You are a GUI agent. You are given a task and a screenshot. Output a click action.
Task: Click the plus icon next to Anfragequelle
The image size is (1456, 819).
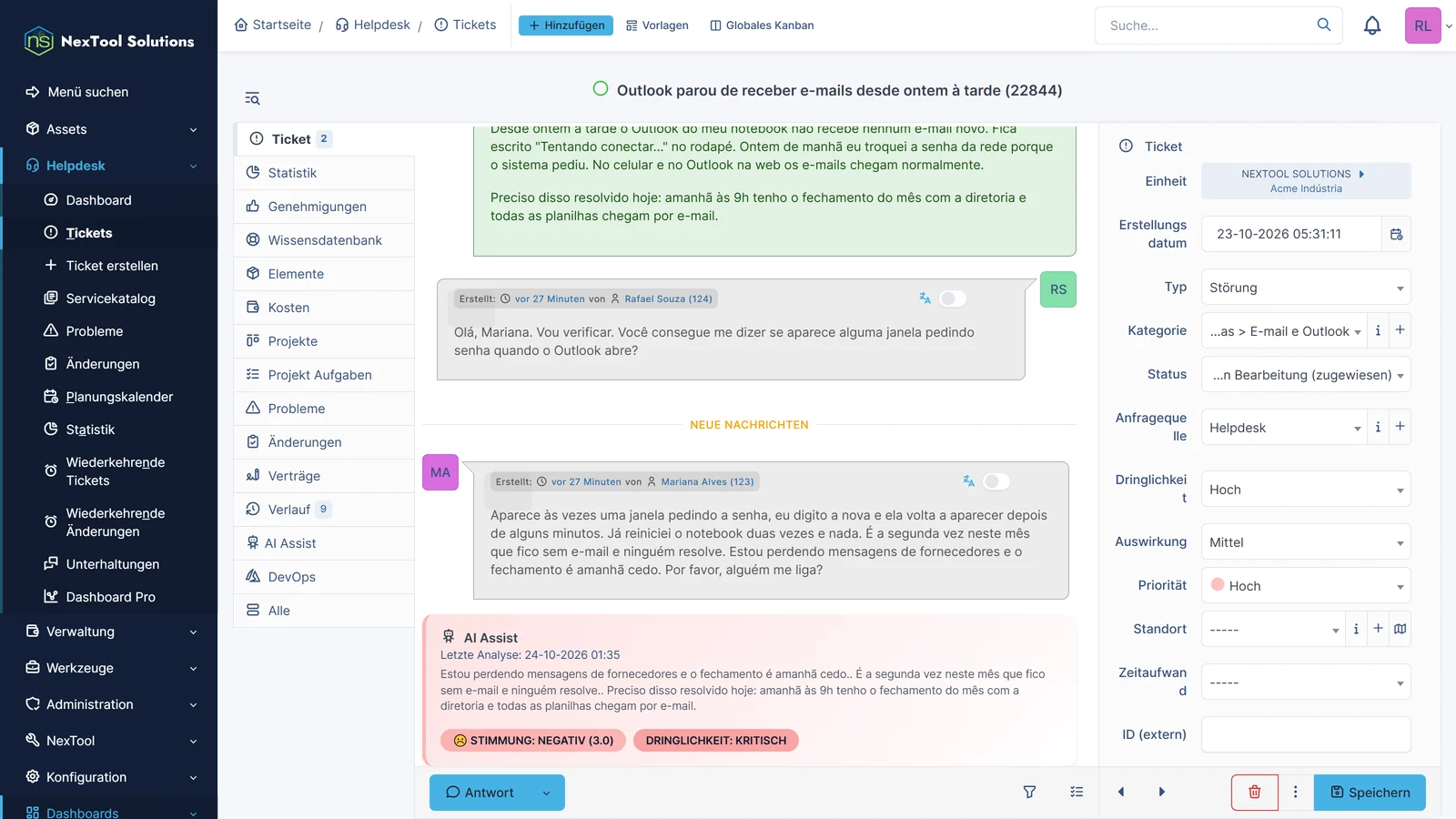(1400, 427)
